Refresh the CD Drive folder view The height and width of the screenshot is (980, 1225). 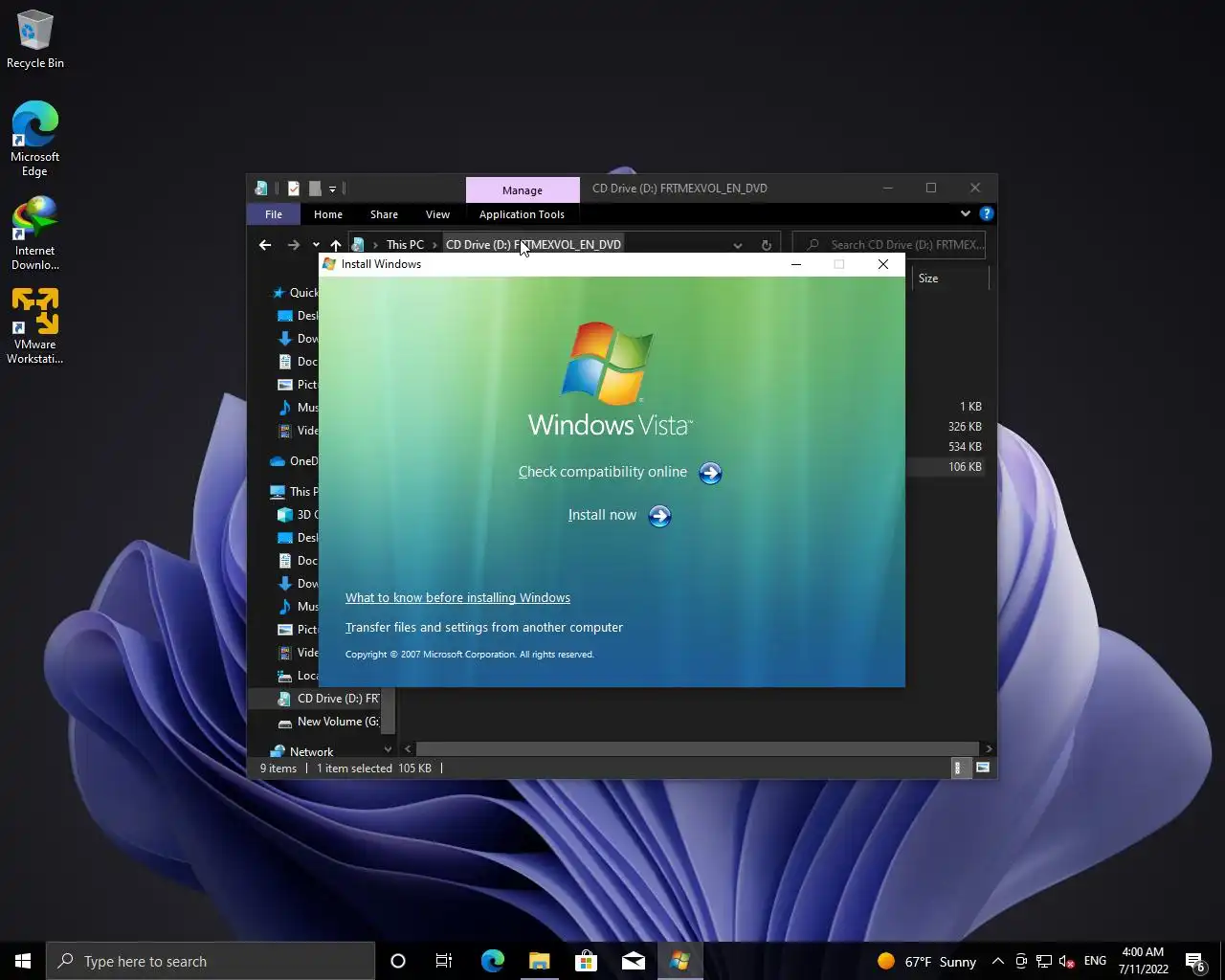(766, 245)
